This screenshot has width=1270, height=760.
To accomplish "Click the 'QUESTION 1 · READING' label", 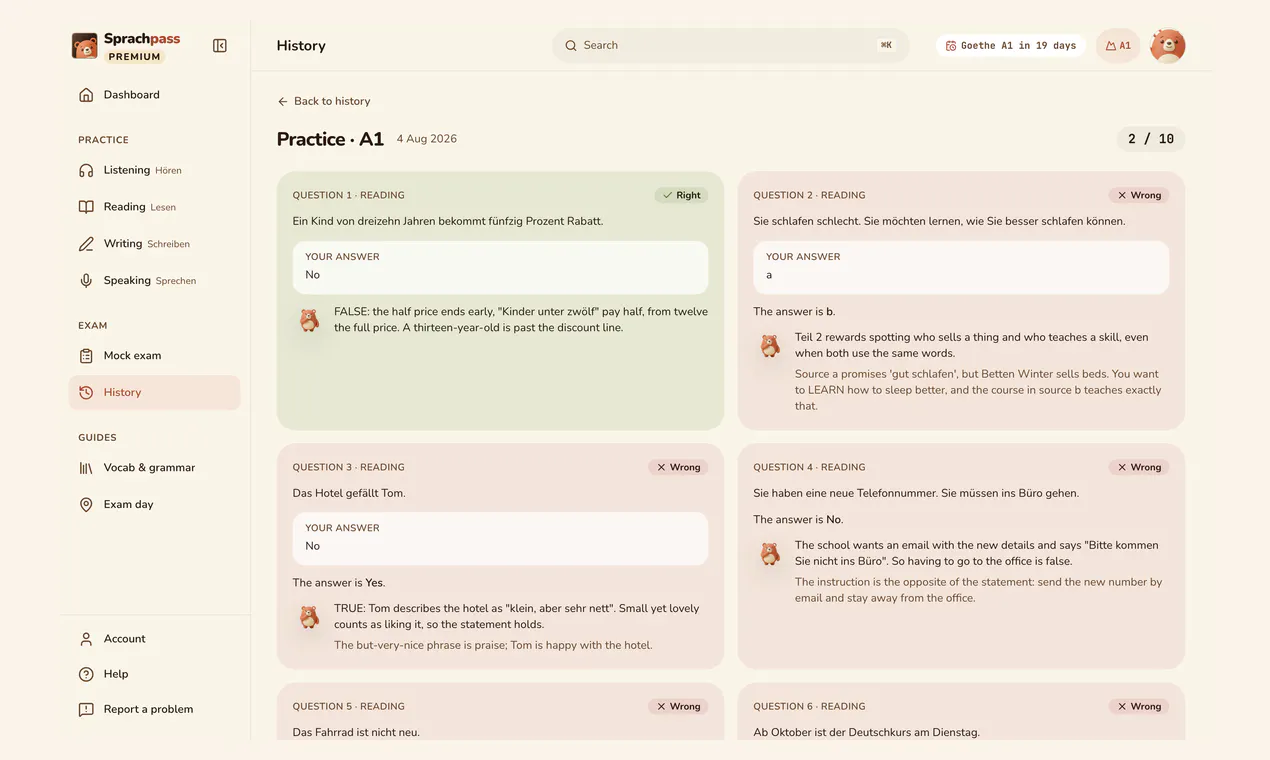I will click(x=349, y=196).
